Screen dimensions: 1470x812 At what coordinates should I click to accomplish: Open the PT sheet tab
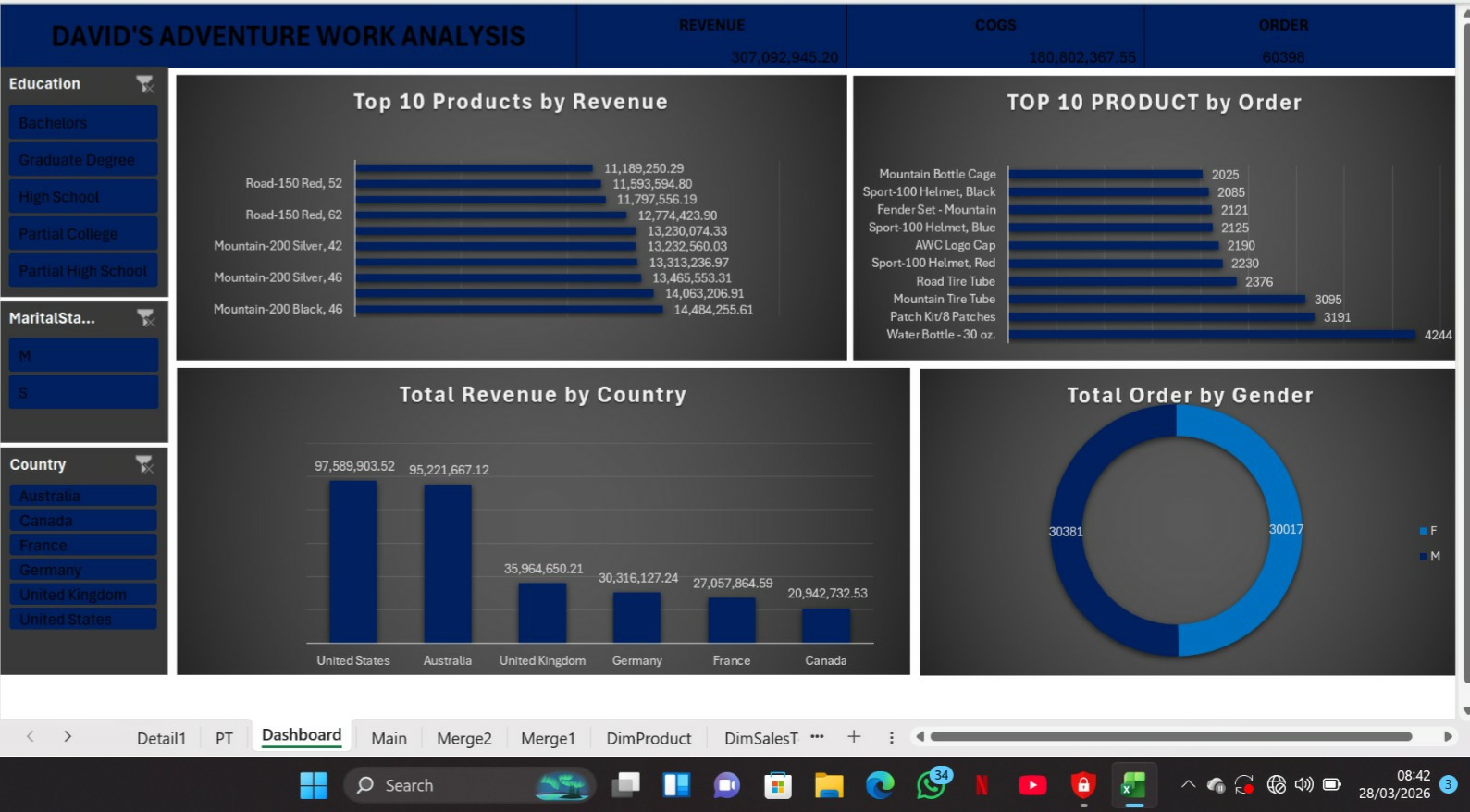[x=224, y=738]
